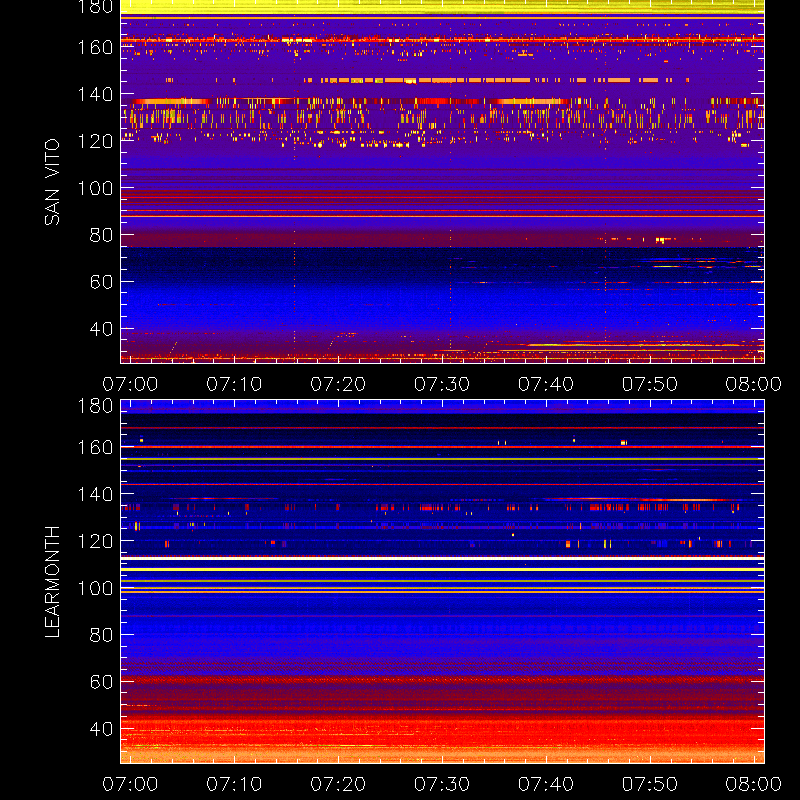Choose the 07:00 time label under Learmonth plot
Image resolution: width=800 pixels, height=800 pixels.
coord(130,784)
